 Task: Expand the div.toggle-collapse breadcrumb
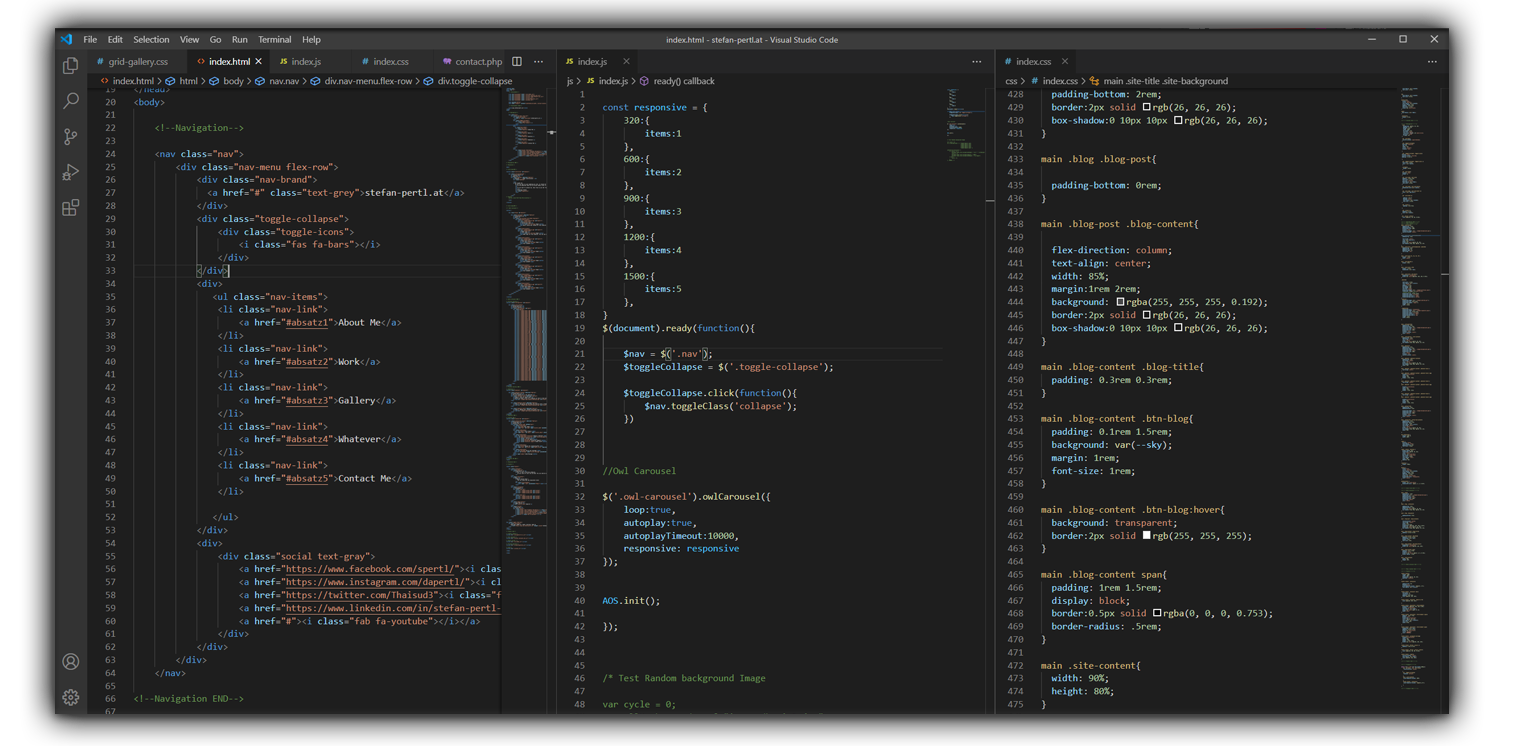point(474,81)
